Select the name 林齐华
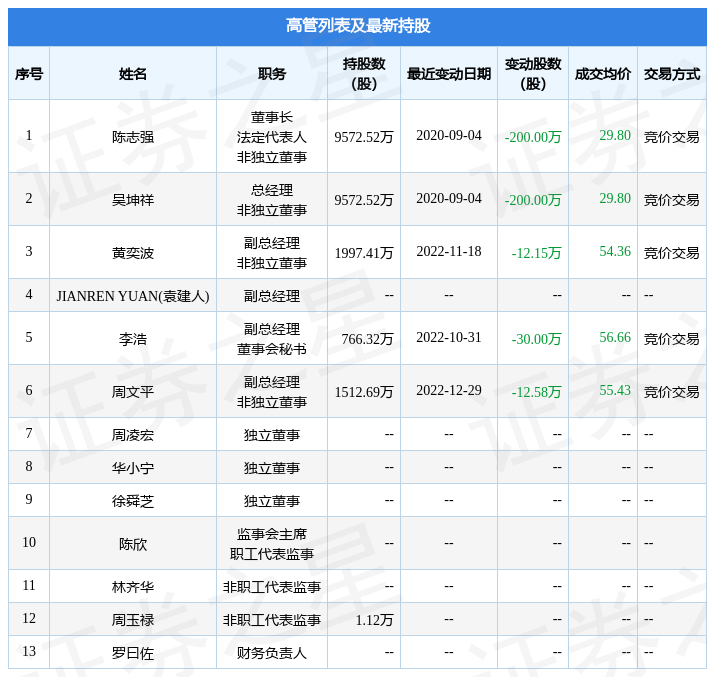This screenshot has height=677, width=707. (133, 587)
